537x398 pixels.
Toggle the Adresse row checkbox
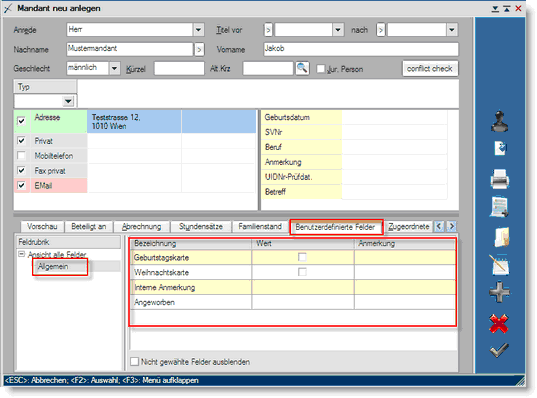21,121
